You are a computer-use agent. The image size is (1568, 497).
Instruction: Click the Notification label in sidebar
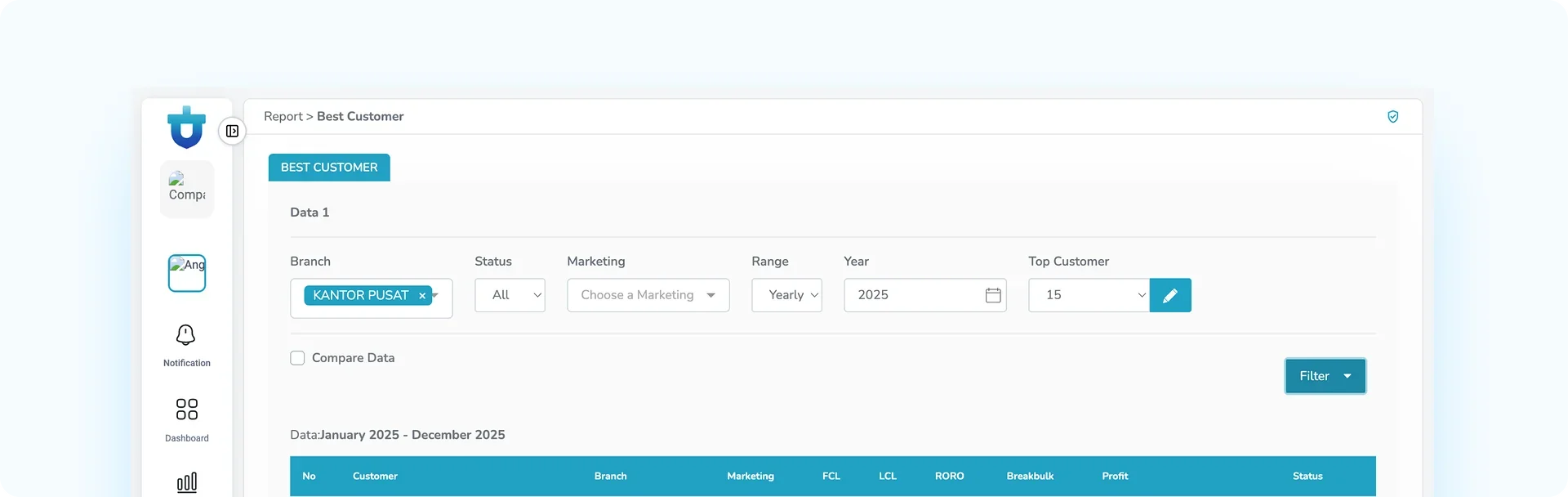click(187, 363)
